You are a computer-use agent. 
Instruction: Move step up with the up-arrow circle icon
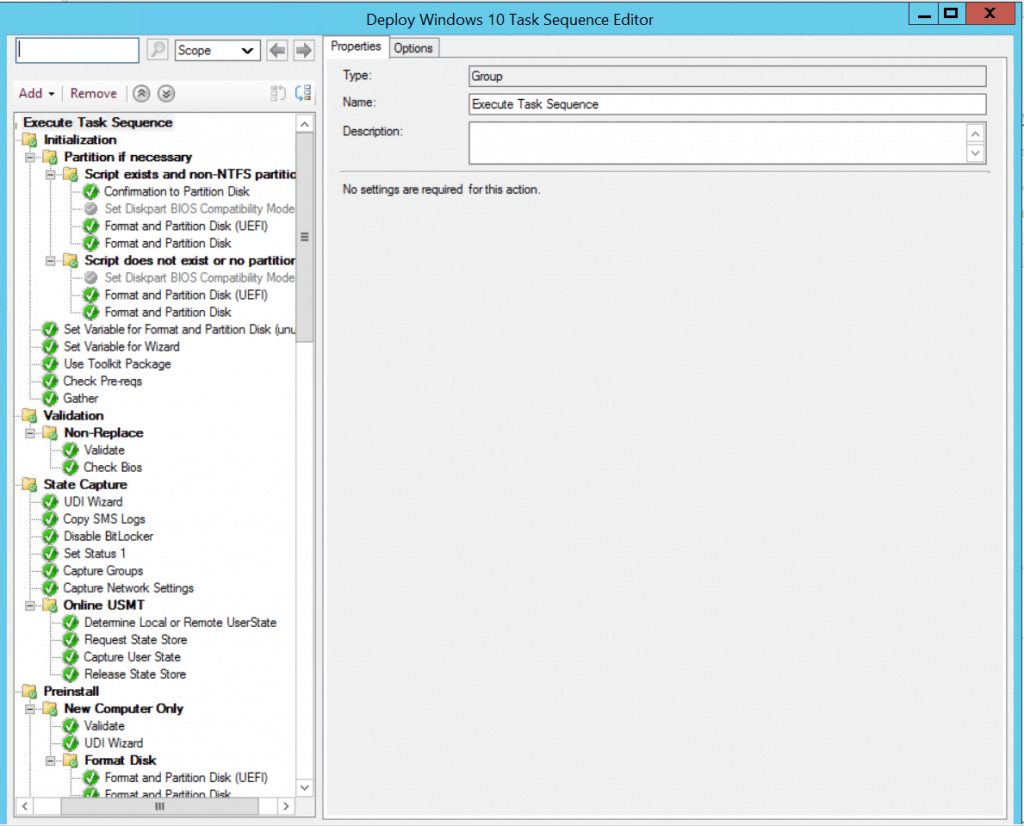click(142, 93)
